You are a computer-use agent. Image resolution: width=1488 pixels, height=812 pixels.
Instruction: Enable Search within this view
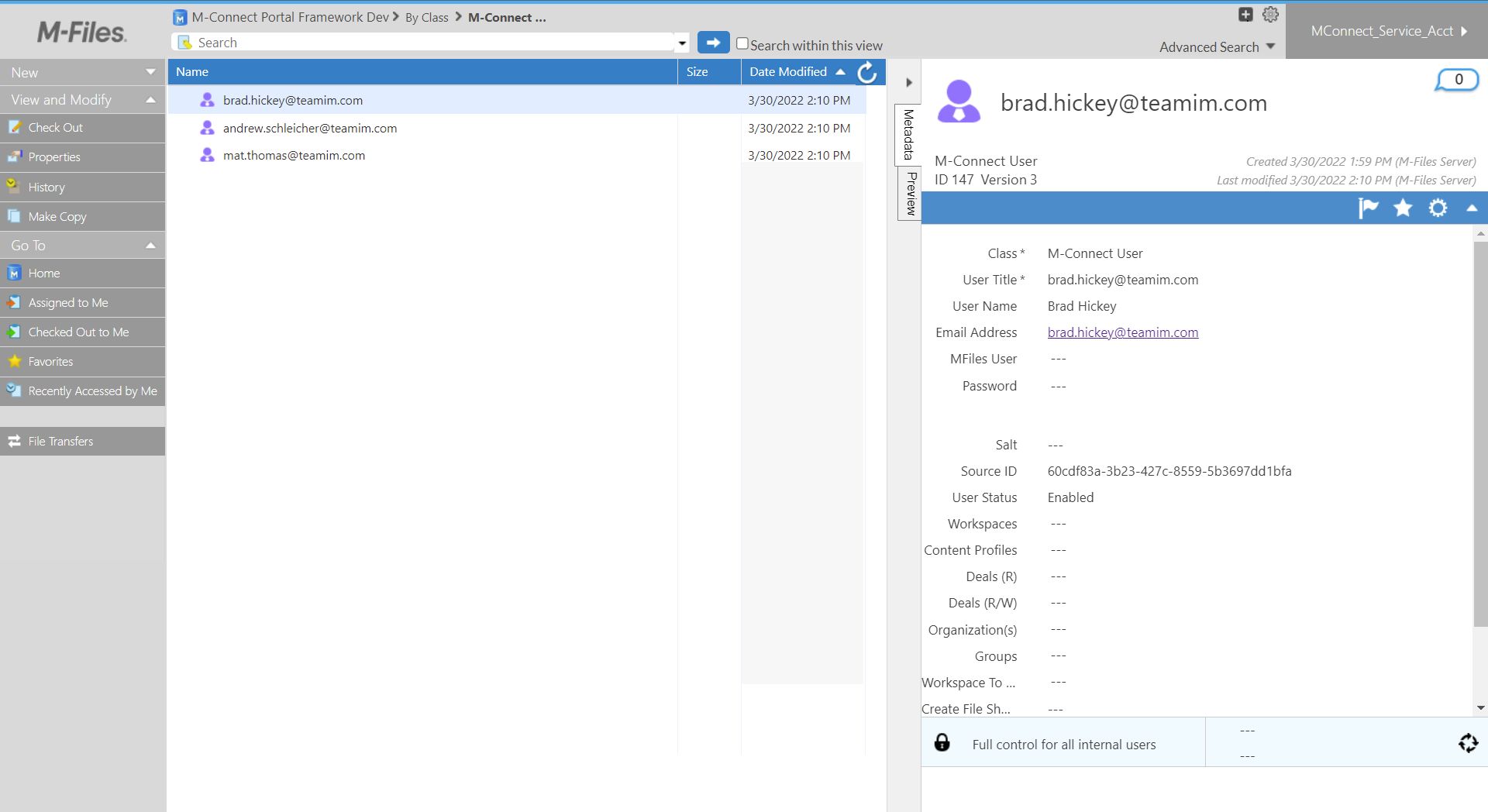point(742,45)
